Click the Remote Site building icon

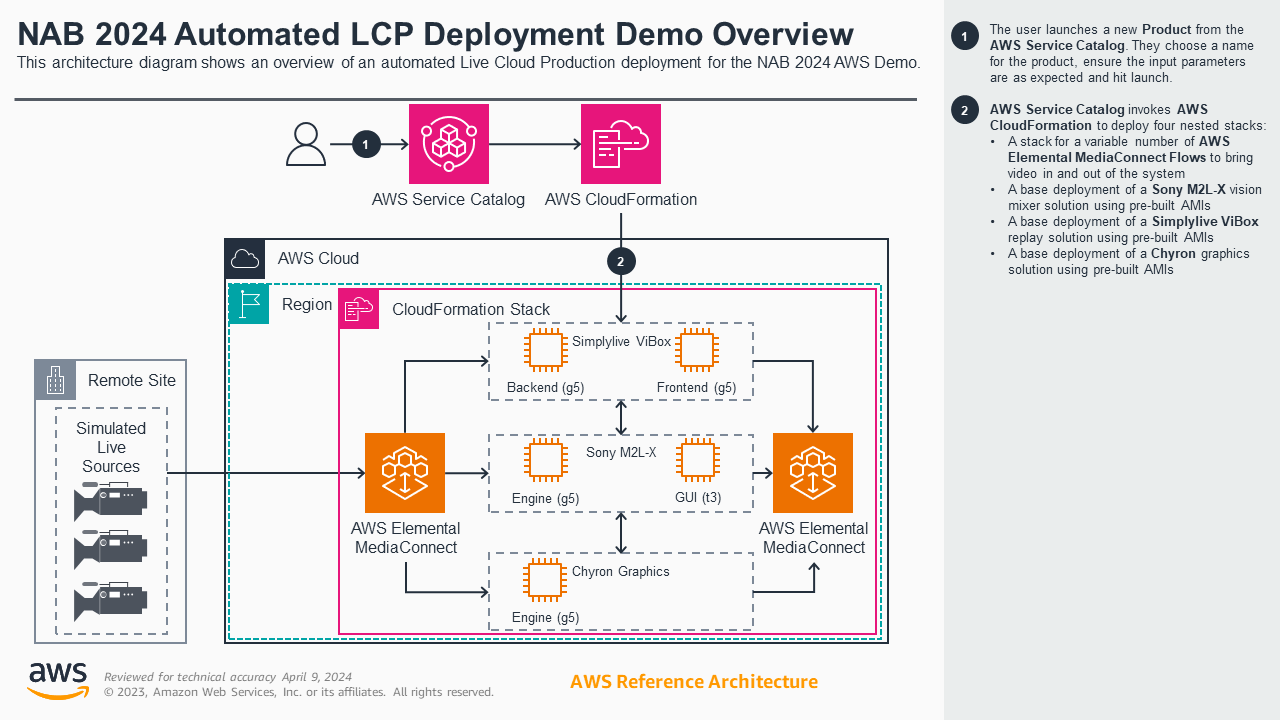coord(55,380)
